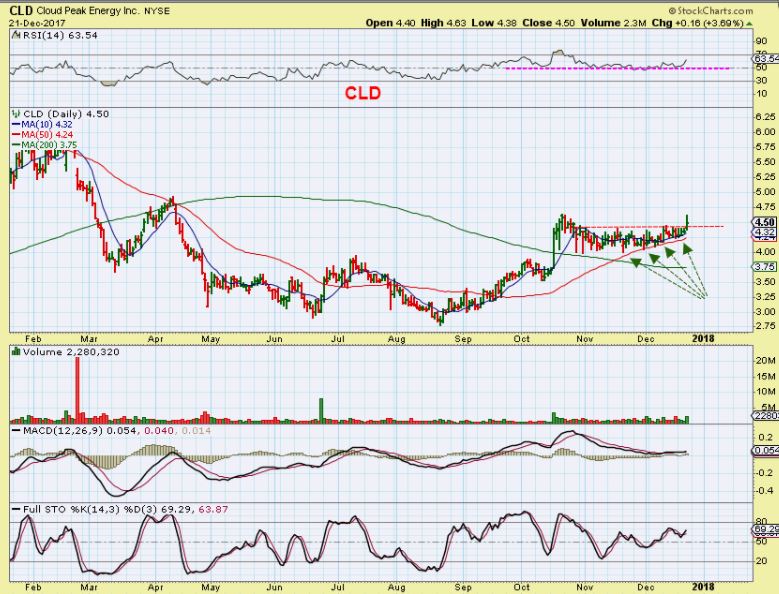Click the 4.32 MA tag on price axis
Viewport: 779px width, 594px height.
point(765,232)
